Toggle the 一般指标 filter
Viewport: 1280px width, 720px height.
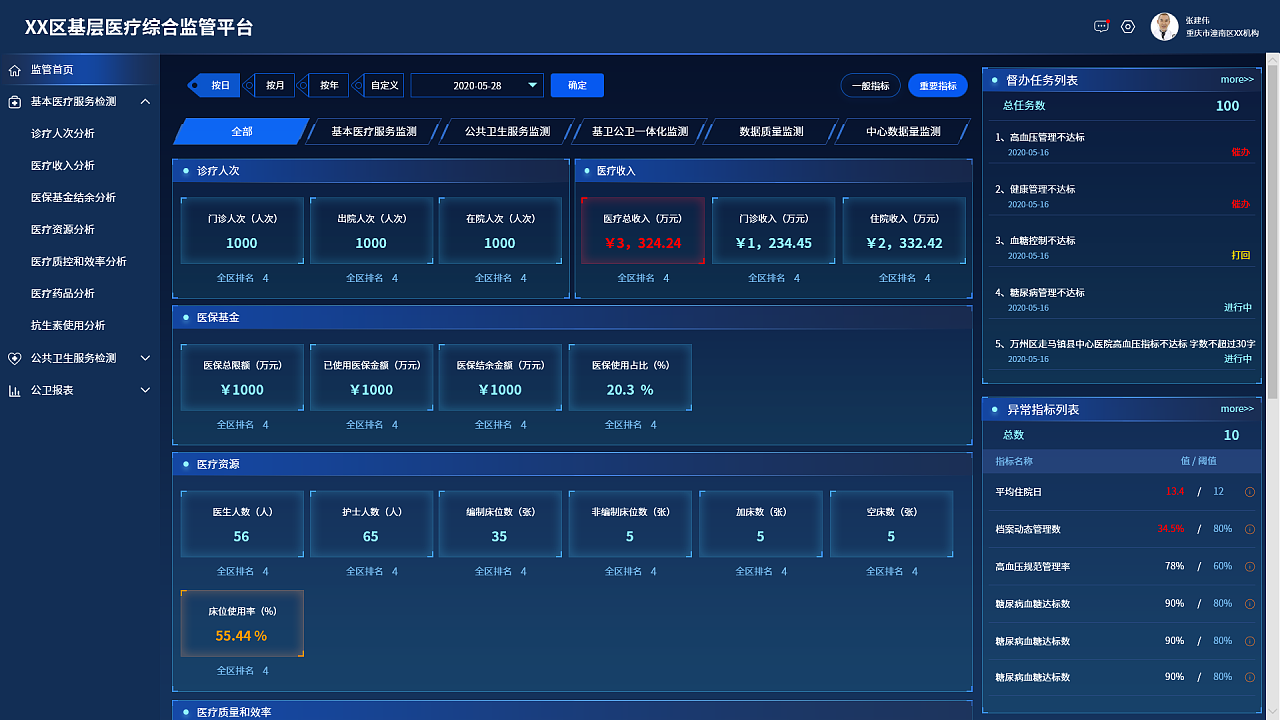pyautogui.click(x=871, y=86)
